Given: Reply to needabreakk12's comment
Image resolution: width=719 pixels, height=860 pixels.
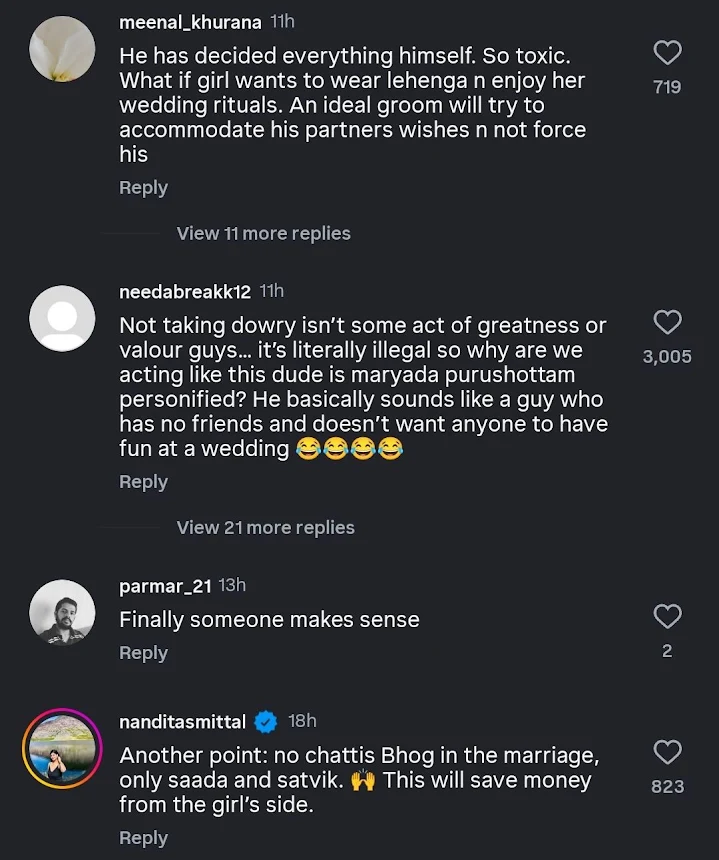Looking at the screenshot, I should (x=143, y=481).
